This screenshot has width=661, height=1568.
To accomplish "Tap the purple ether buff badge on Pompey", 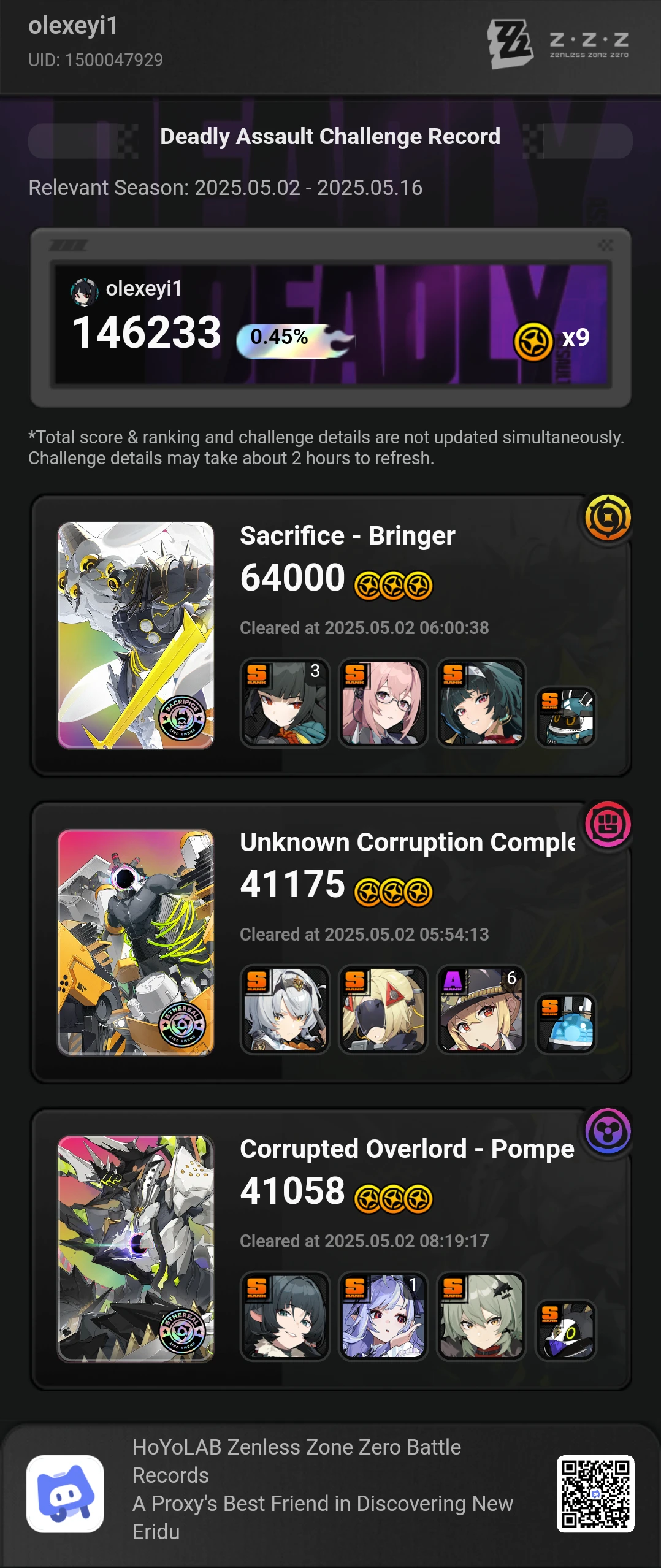I will click(x=608, y=1131).
